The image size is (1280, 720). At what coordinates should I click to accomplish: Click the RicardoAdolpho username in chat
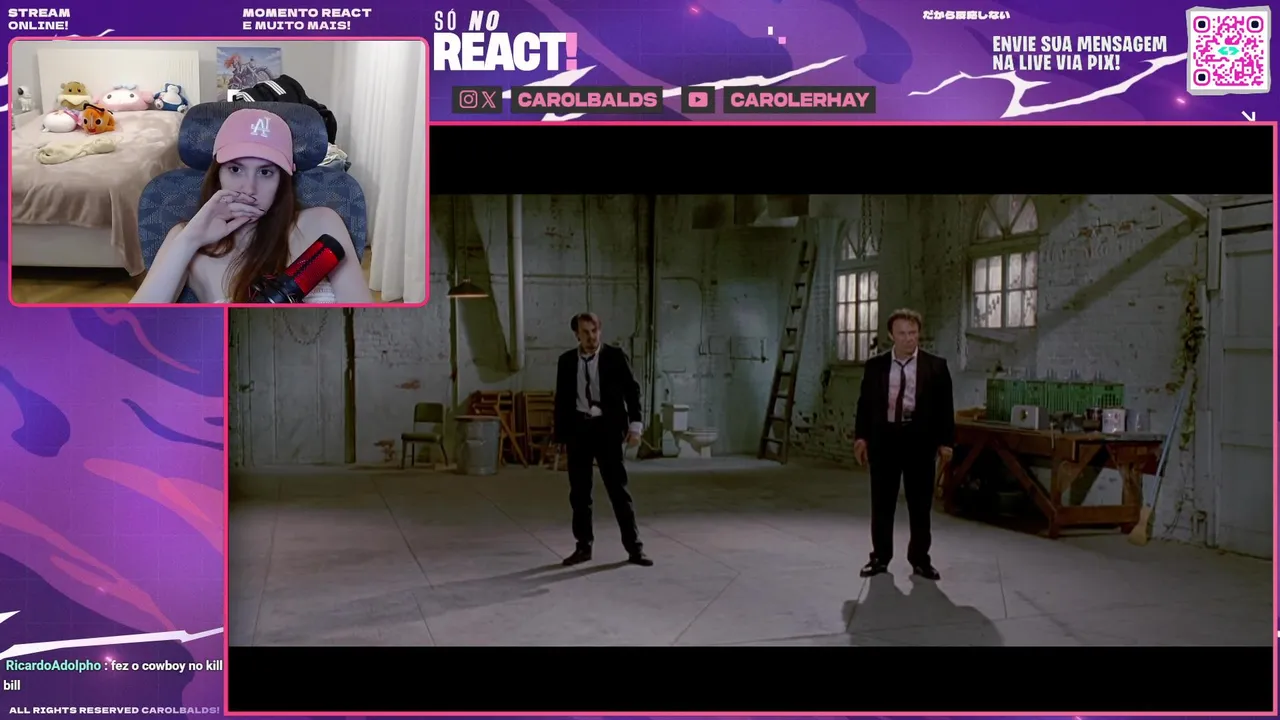[53, 665]
